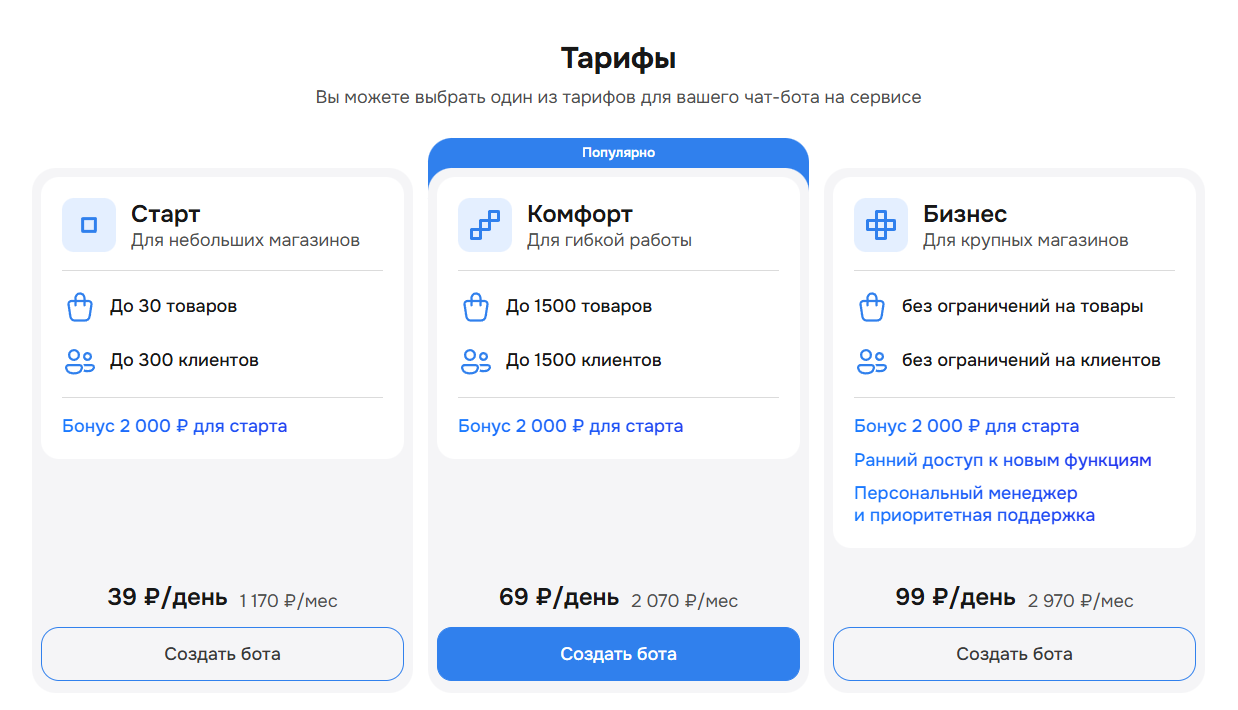
Task: Click the Популярно badge on Комфорт card
Action: [x=618, y=152]
